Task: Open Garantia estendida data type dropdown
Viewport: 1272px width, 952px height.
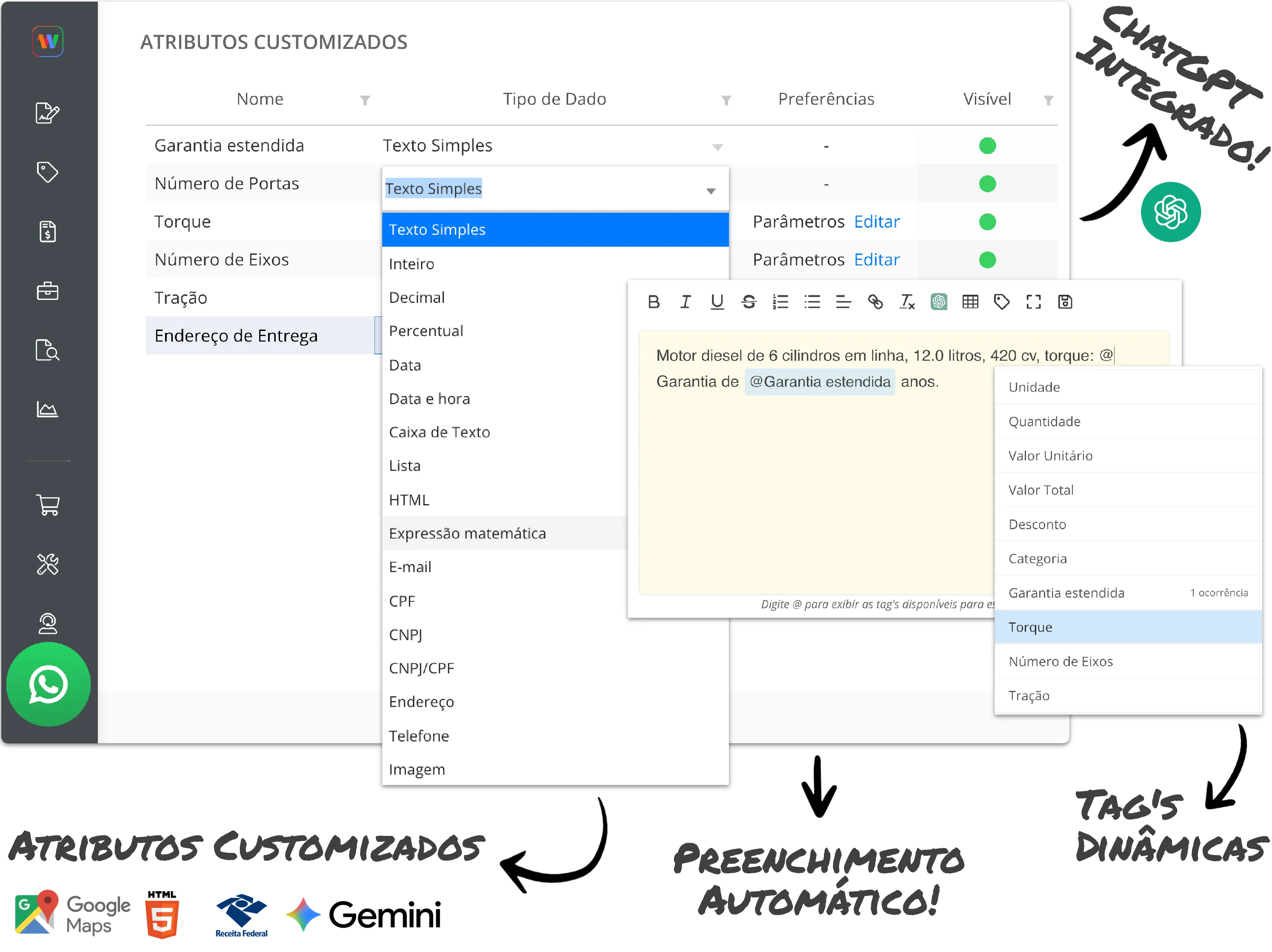Action: pos(717,147)
